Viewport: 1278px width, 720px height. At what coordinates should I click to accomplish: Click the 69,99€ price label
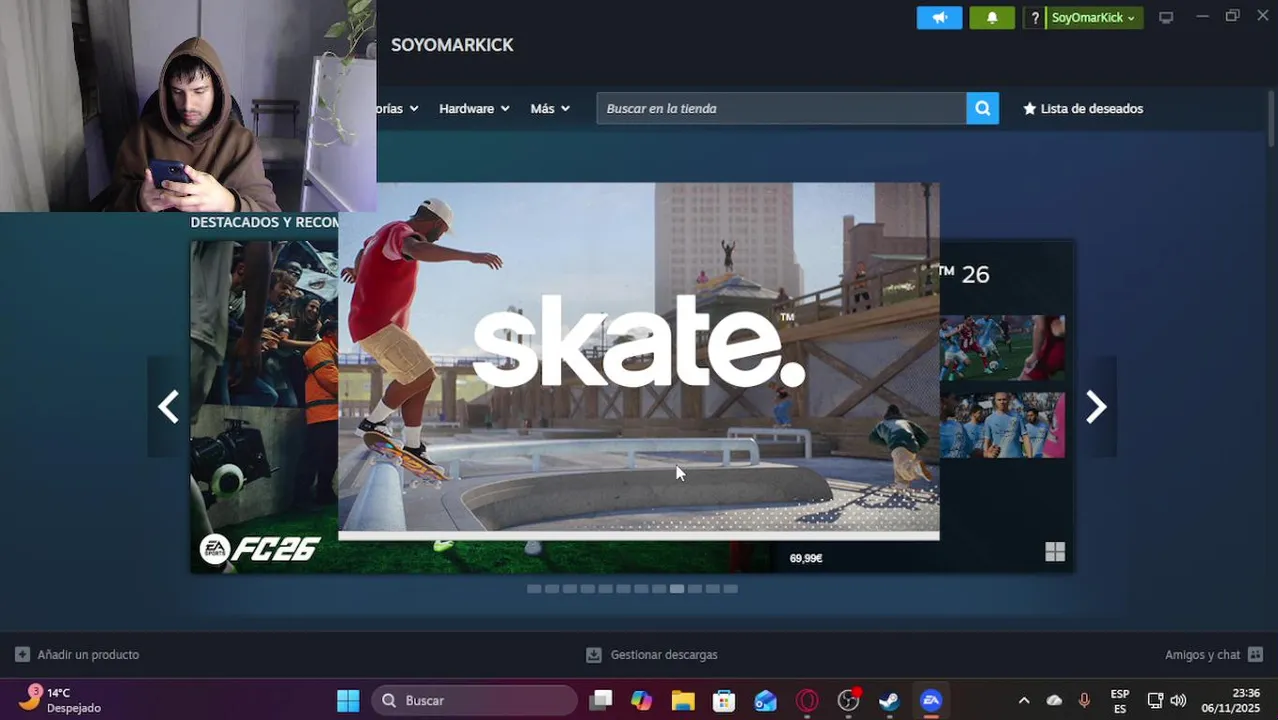pyautogui.click(x=806, y=558)
